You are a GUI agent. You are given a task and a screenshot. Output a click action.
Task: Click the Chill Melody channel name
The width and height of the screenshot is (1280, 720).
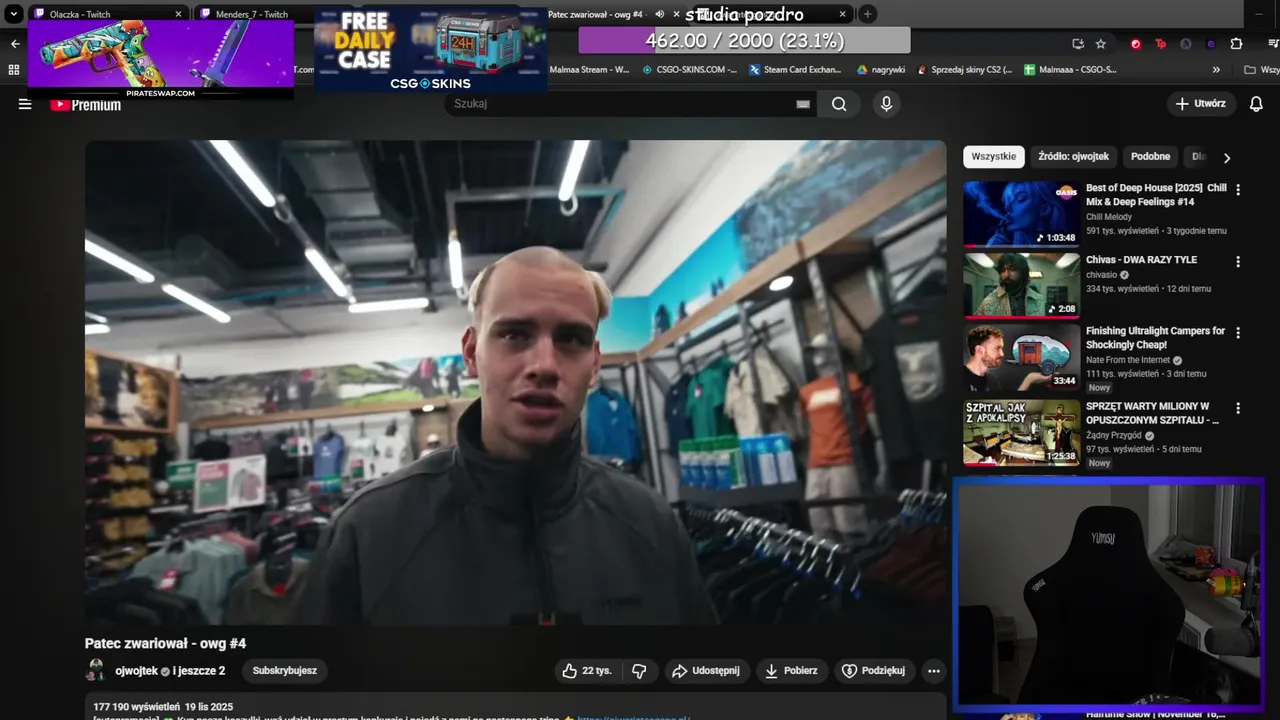(1109, 217)
